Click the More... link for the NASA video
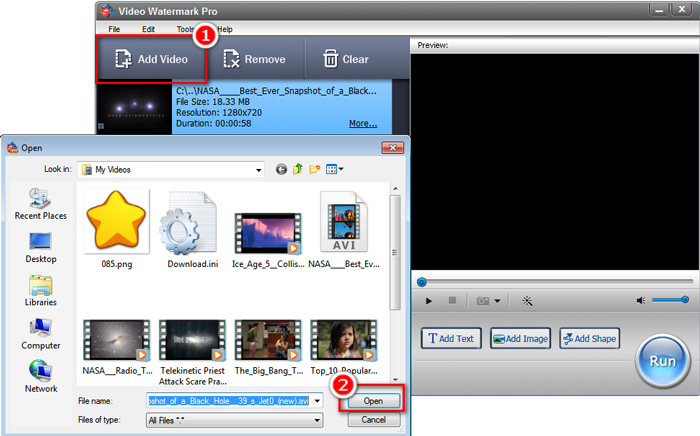Screen dimensions: 700x436 [362, 124]
